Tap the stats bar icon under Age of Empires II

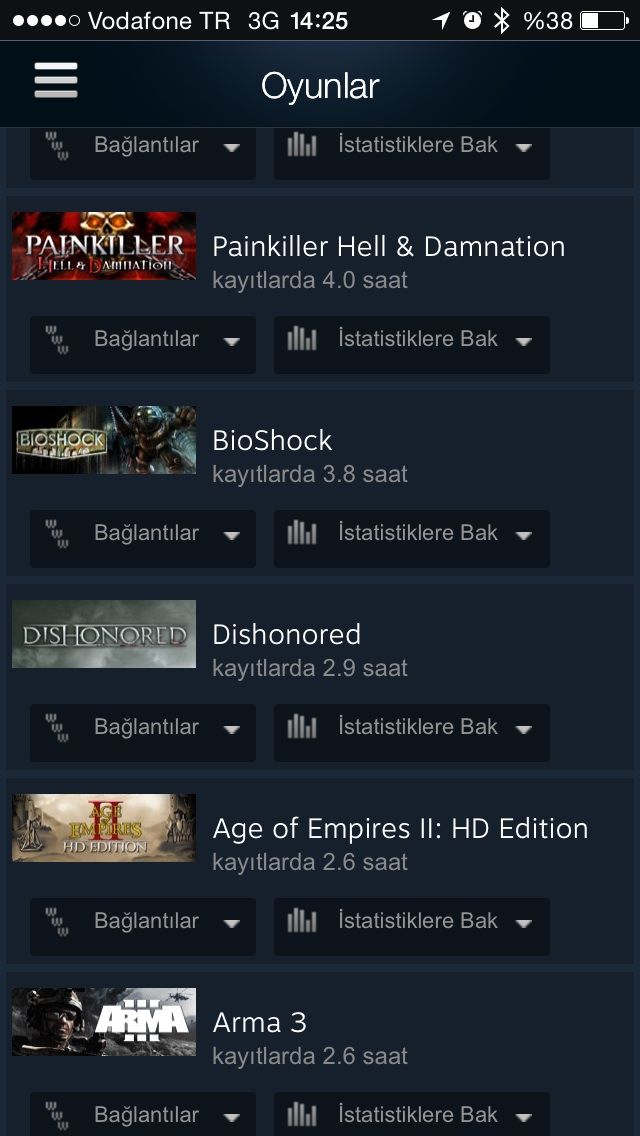point(302,921)
